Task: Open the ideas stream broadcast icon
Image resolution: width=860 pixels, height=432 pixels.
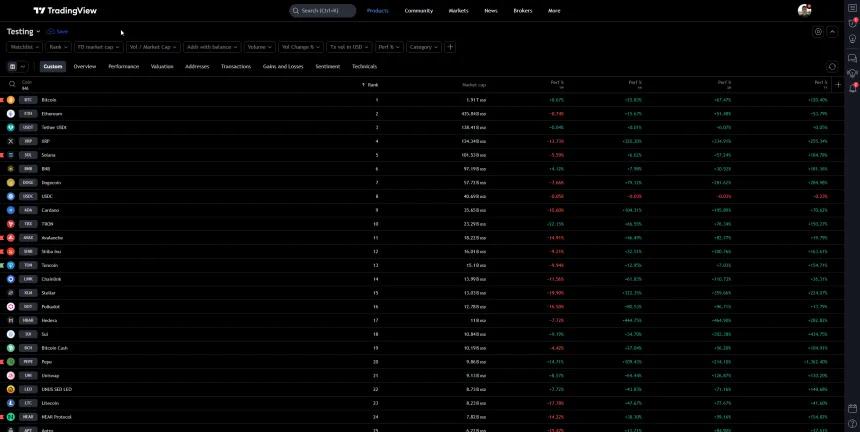Action: tap(852, 73)
